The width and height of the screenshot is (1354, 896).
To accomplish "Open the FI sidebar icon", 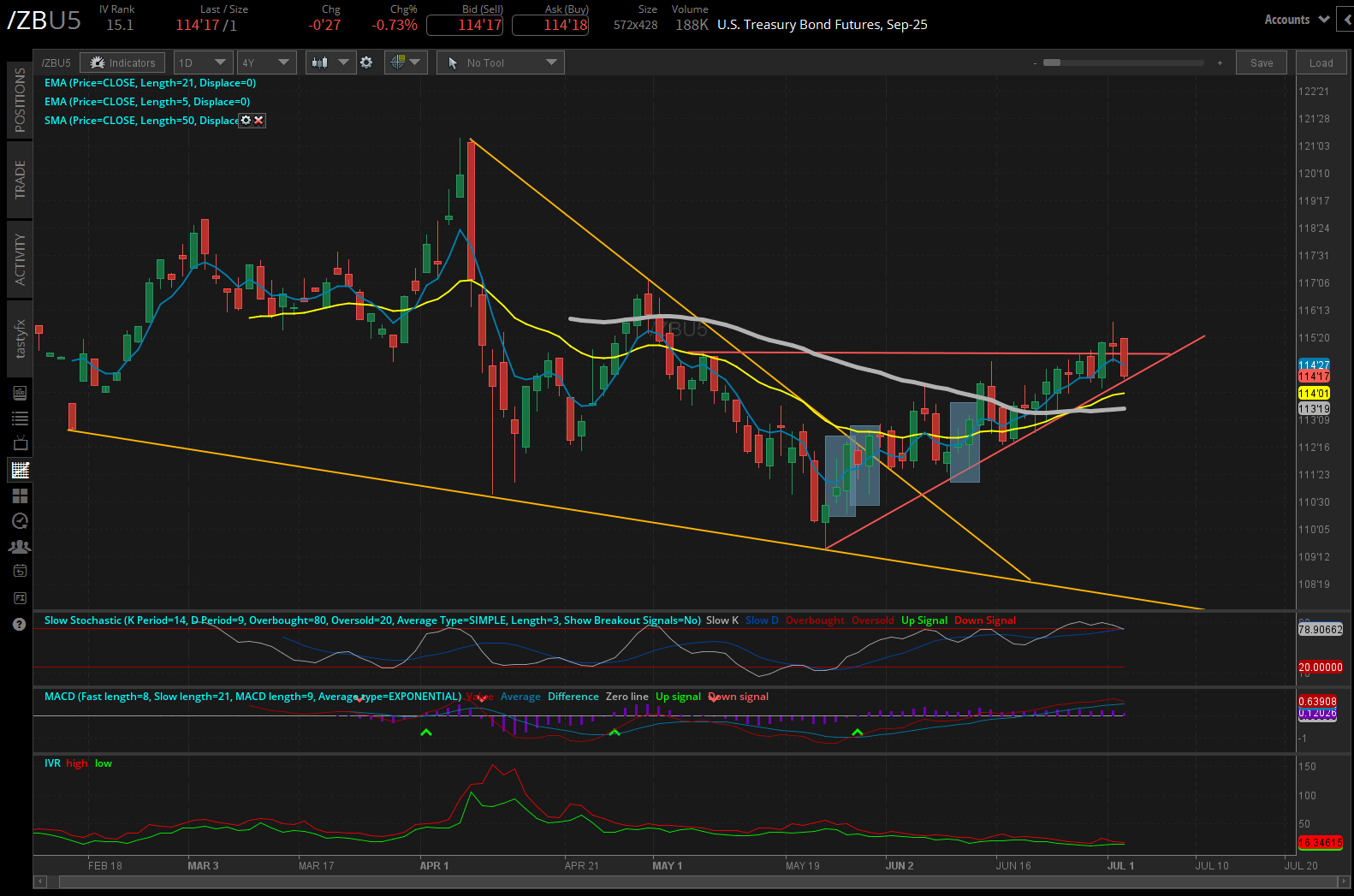I will [20, 597].
